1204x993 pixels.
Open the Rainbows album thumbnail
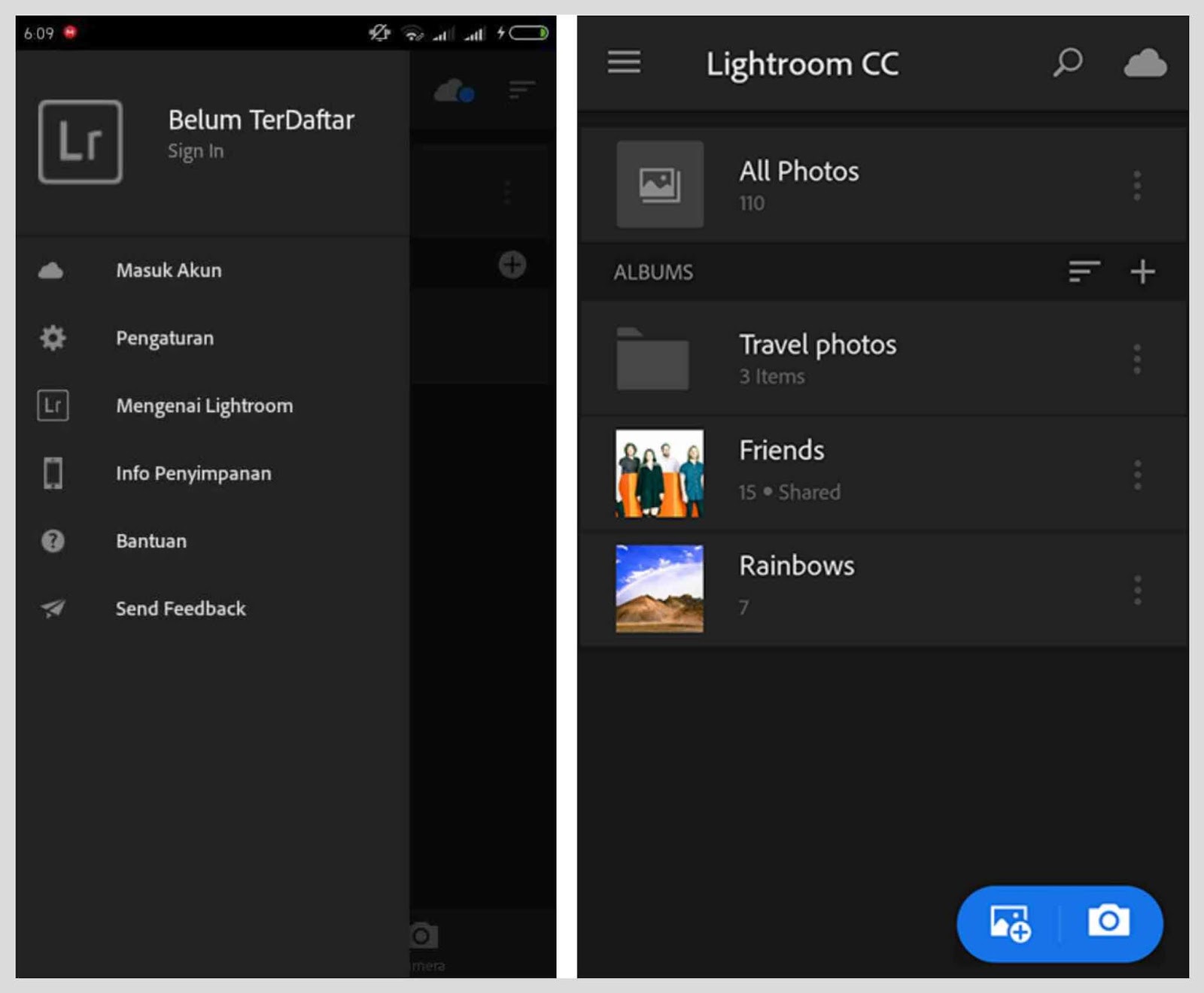[660, 588]
